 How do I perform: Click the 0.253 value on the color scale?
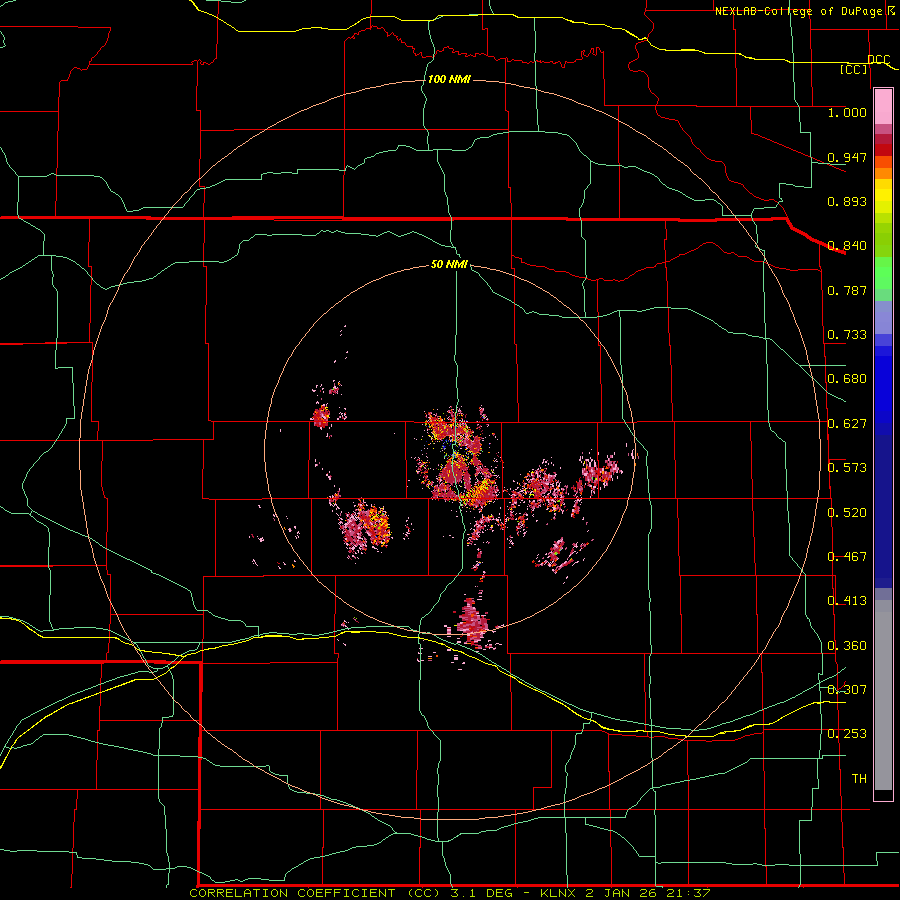pos(847,734)
